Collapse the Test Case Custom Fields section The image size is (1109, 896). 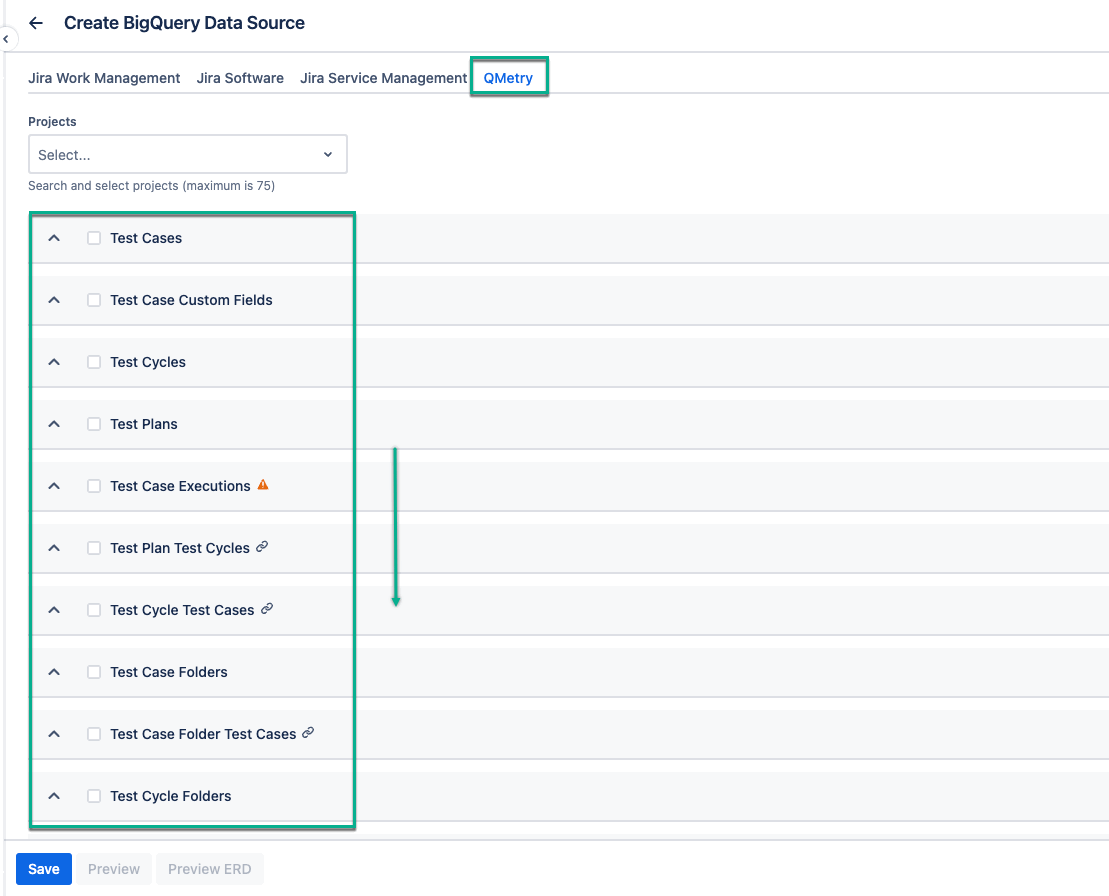[53, 299]
